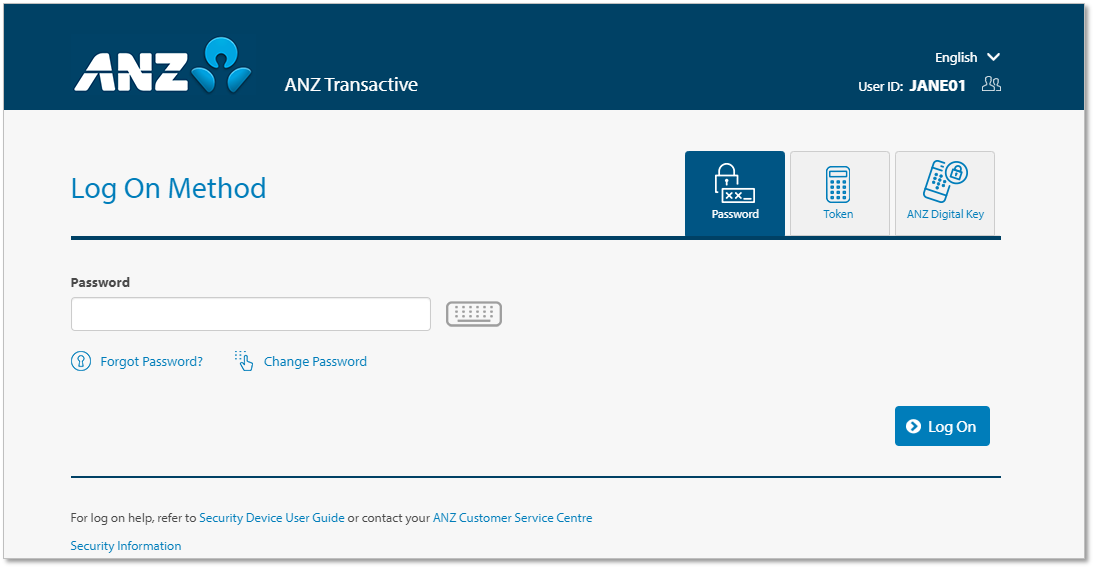Open the English language dropdown
Image resolution: width=1095 pixels, height=569 pixels.
(956, 58)
